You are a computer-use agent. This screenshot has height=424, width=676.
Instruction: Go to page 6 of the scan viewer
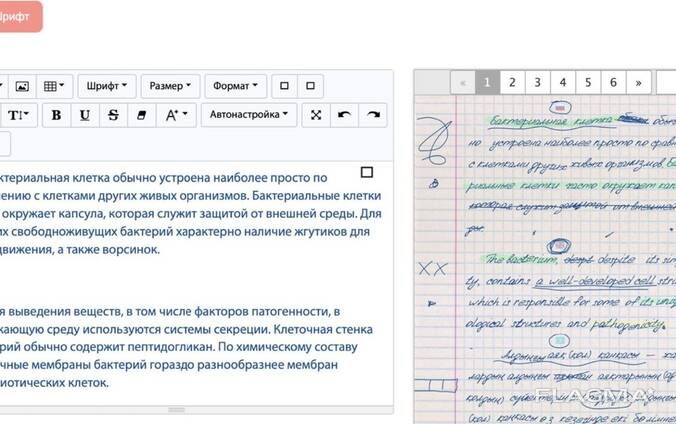613,82
